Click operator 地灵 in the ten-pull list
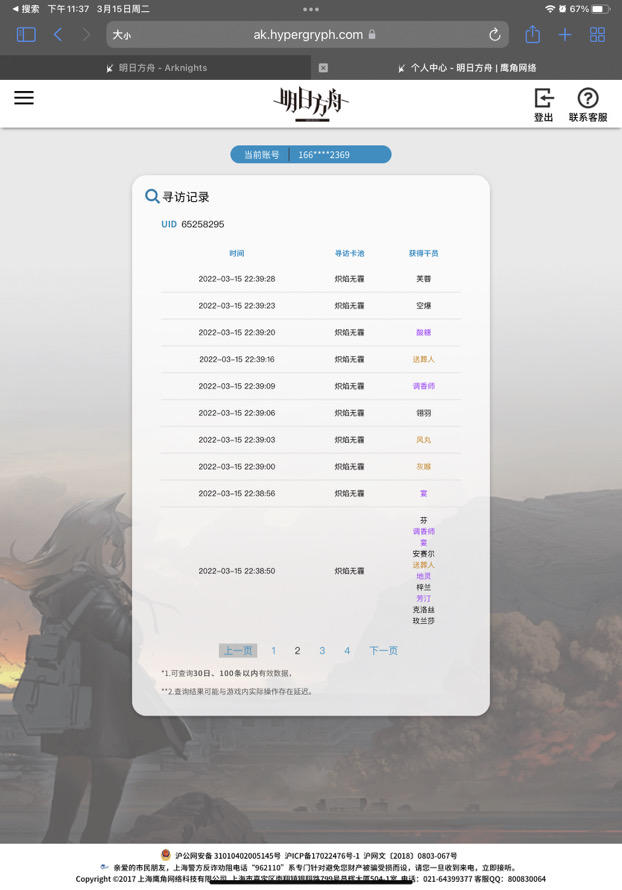Screen dimensions: 622x890 click(423, 576)
